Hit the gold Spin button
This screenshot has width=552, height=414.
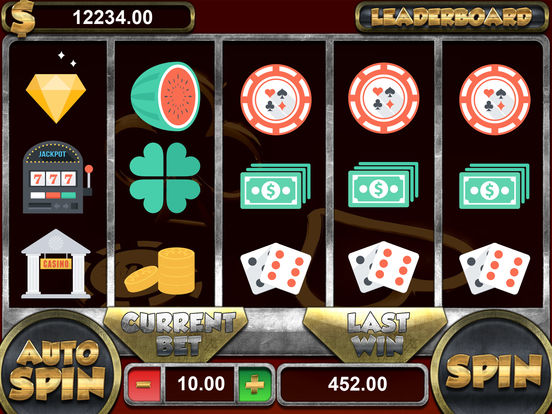click(x=493, y=370)
